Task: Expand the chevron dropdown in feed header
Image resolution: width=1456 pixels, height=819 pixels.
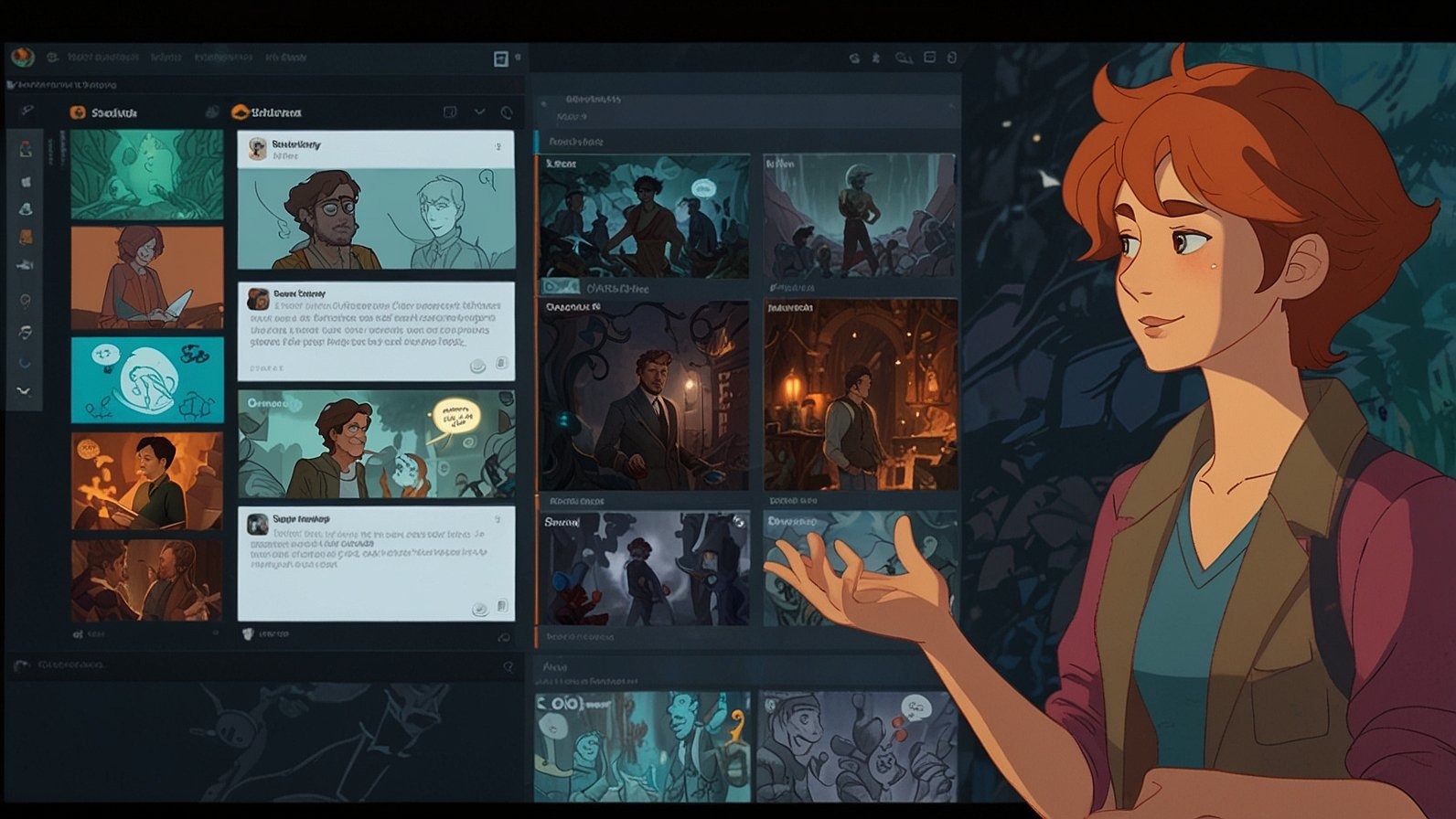Action: coord(479,112)
